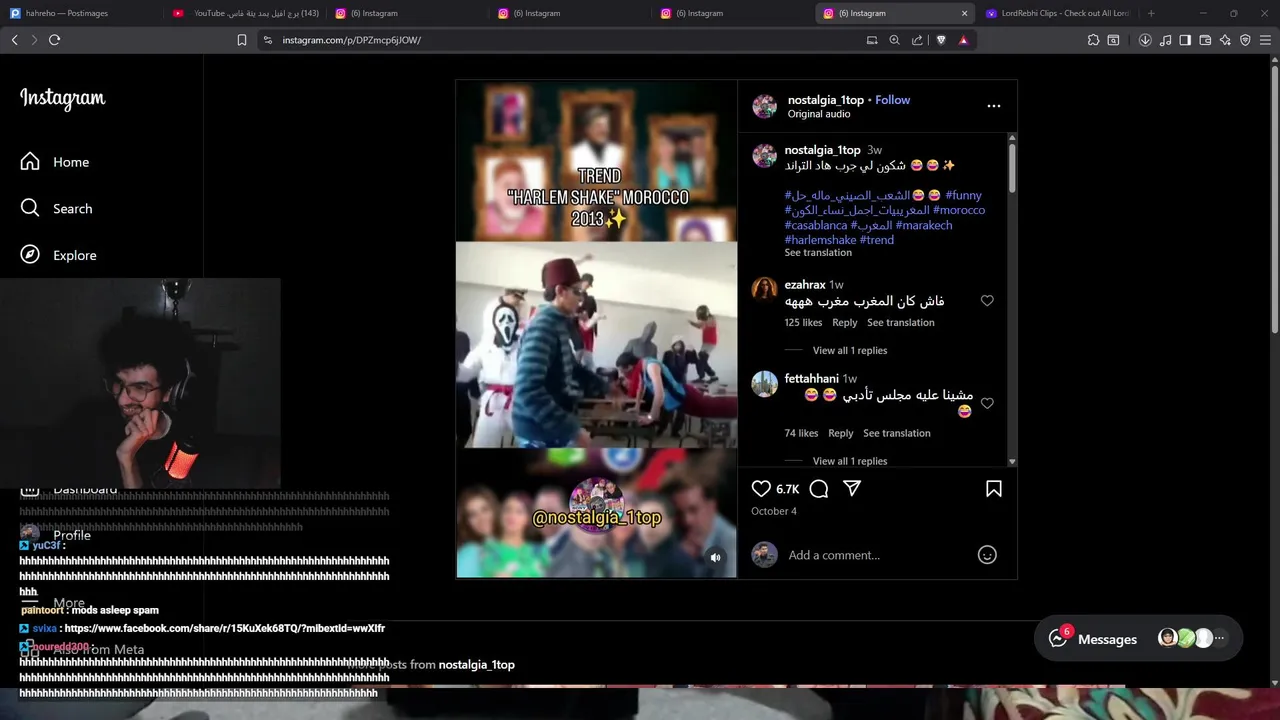Open the Explore page
This screenshot has width=1280, height=720.
point(59,255)
